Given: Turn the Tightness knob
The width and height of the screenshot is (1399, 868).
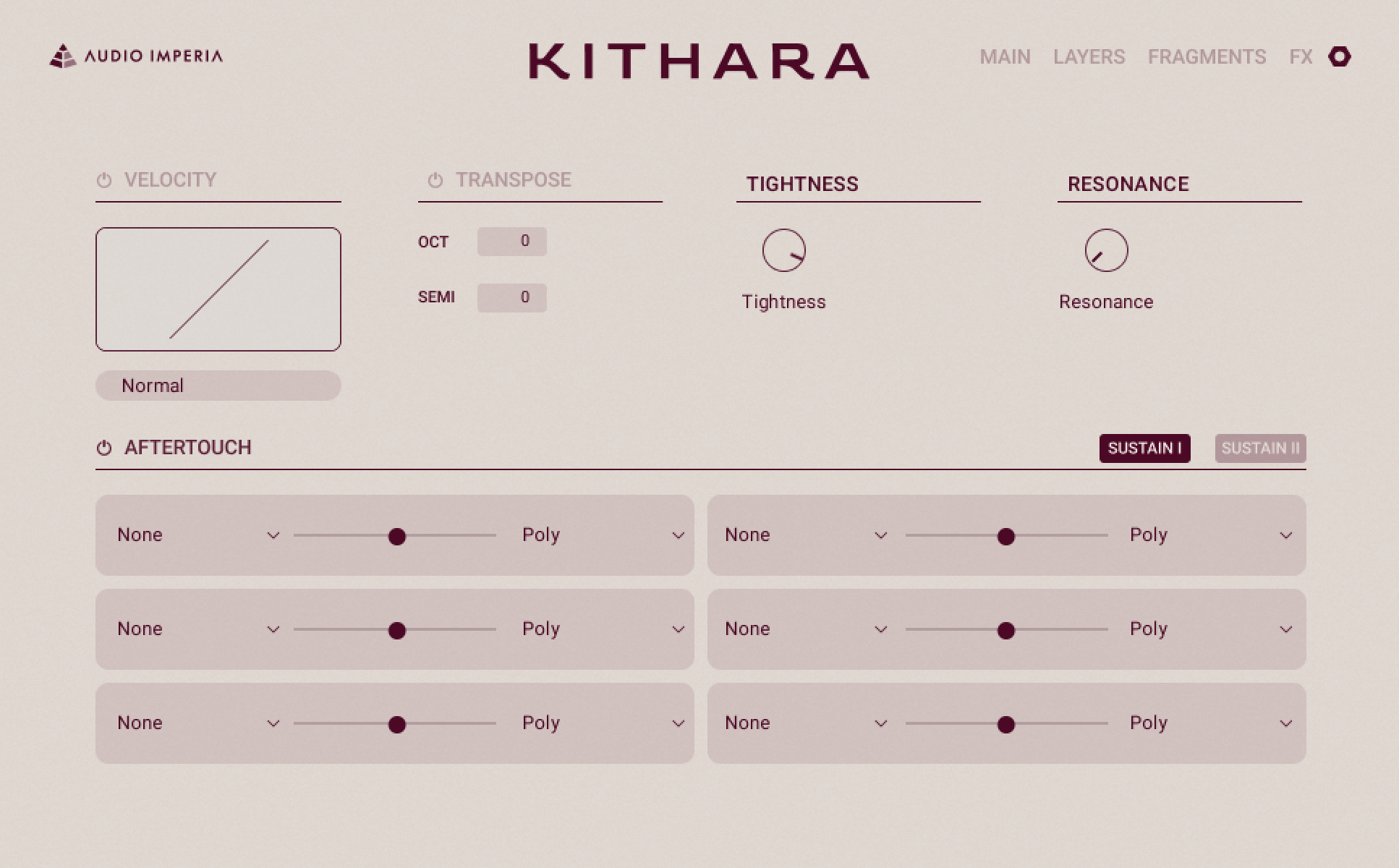Looking at the screenshot, I should tap(784, 250).
